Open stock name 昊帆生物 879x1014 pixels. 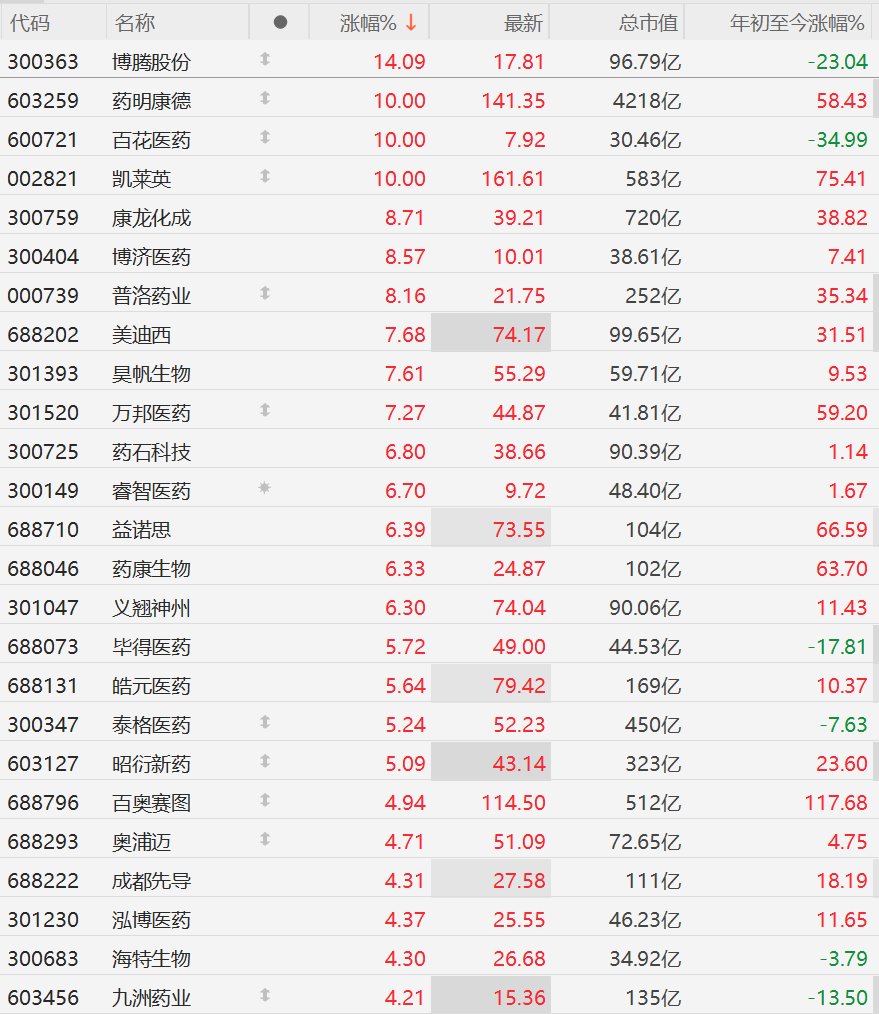tap(151, 374)
